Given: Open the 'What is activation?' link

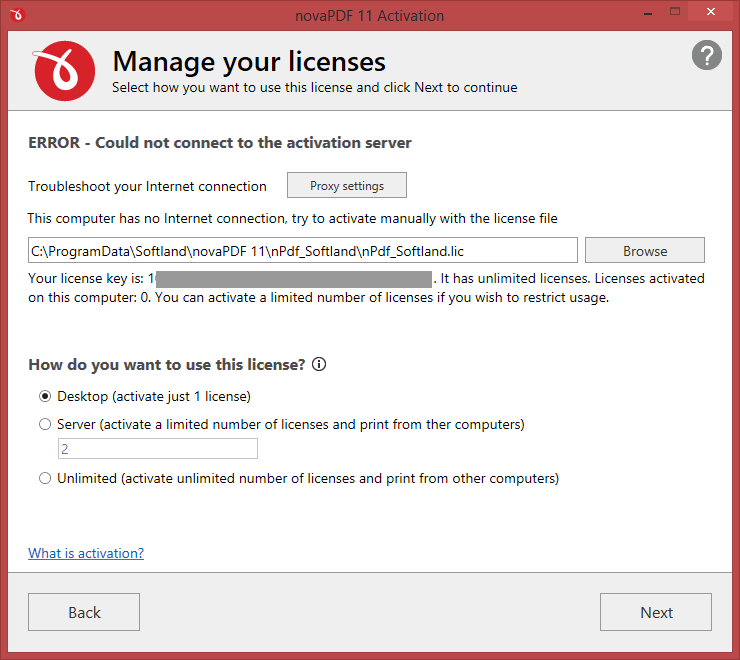Looking at the screenshot, I should click(86, 553).
